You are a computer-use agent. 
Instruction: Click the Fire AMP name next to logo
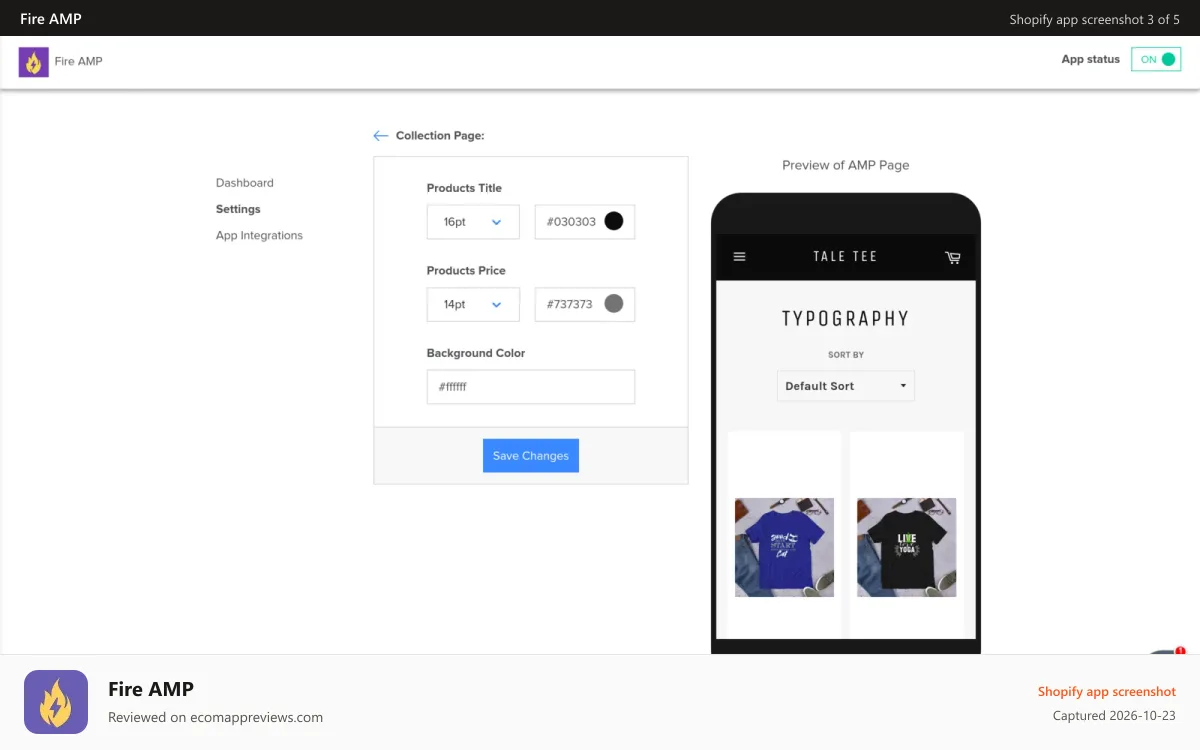[79, 62]
